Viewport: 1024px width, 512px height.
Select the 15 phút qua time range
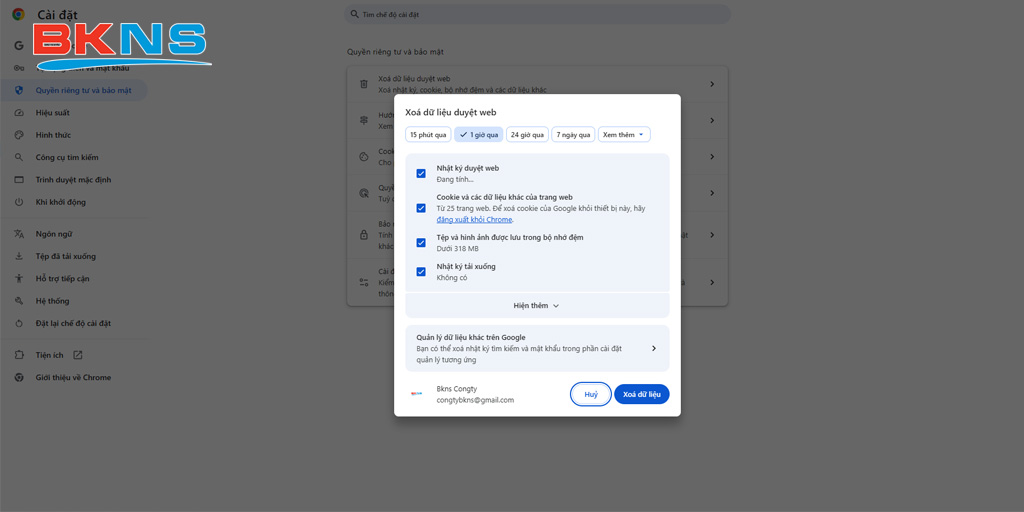pos(428,135)
